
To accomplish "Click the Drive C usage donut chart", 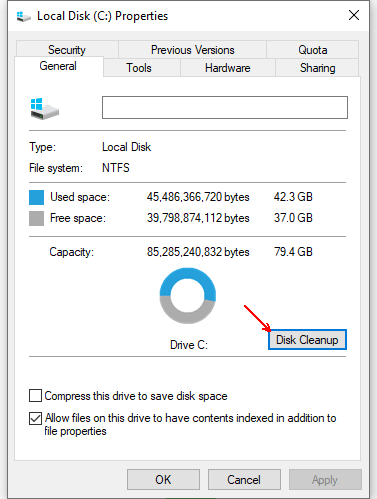I will click(x=188, y=296).
